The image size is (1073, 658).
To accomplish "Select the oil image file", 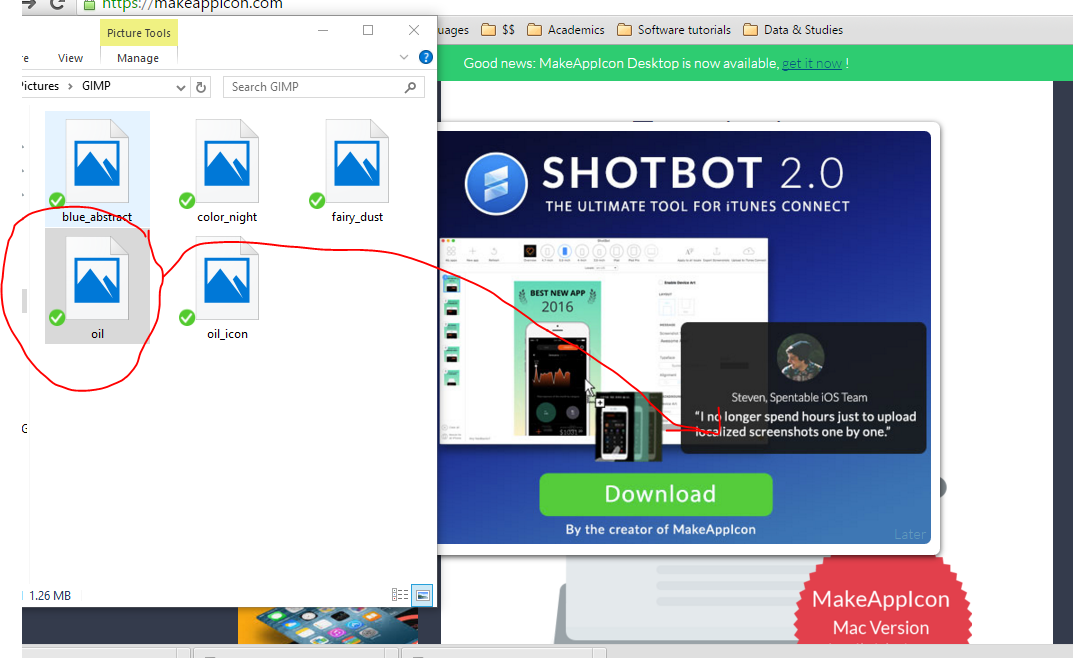I will point(97,286).
